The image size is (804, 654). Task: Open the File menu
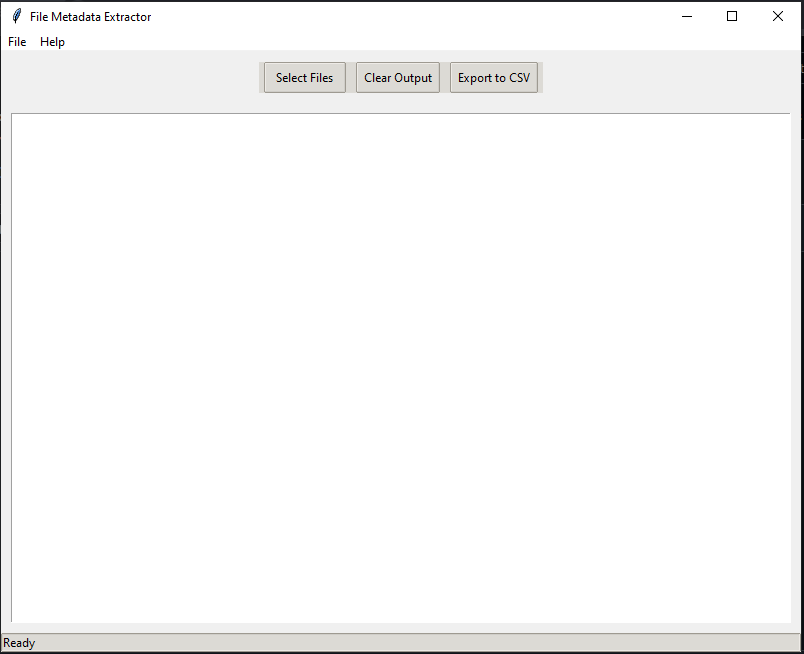[17, 42]
